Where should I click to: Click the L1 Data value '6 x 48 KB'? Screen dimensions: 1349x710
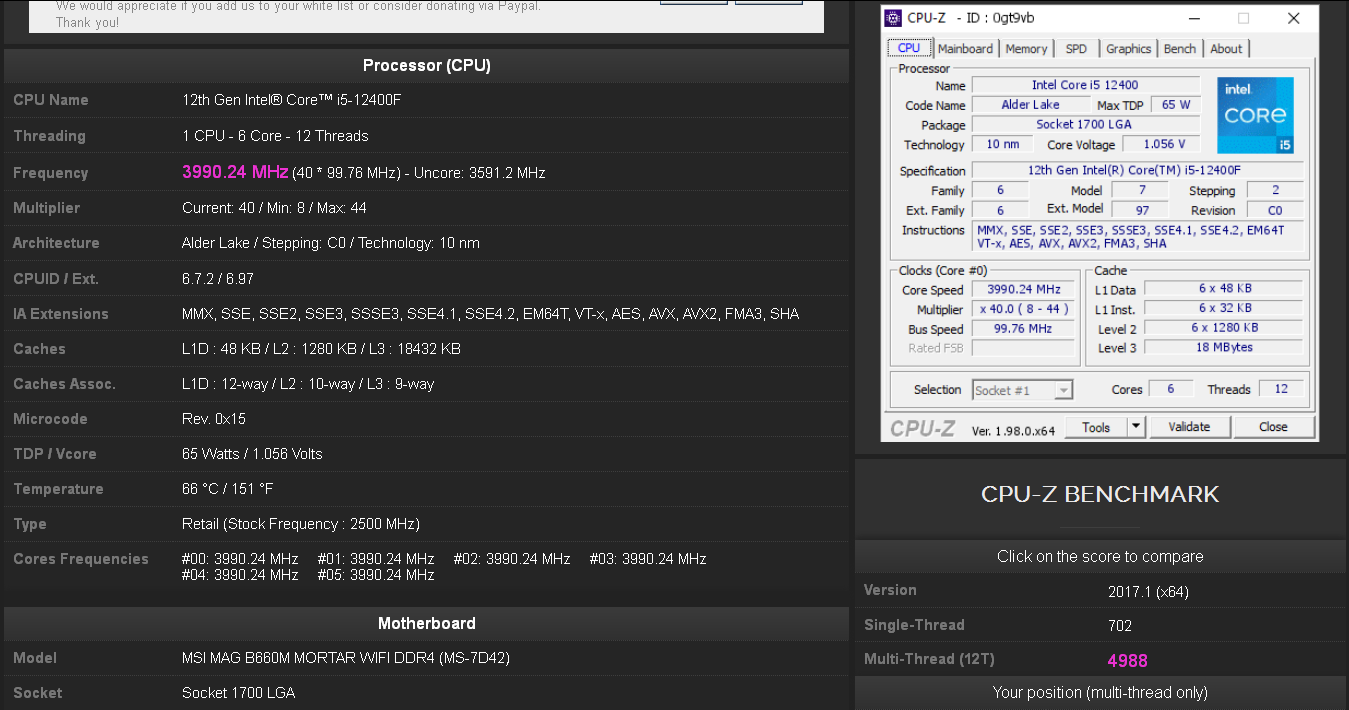[1225, 289]
